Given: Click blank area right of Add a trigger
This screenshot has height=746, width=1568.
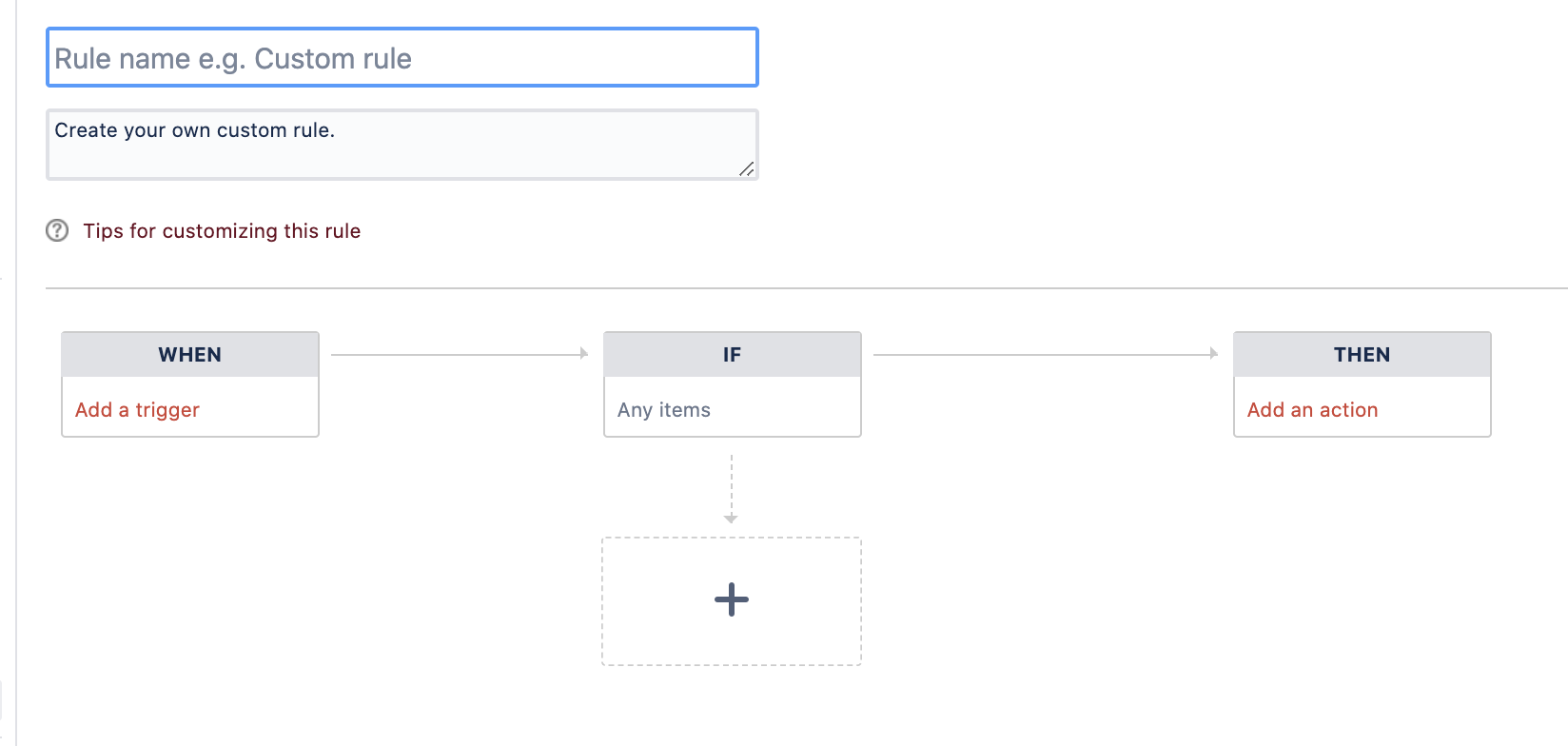Looking at the screenshot, I should click(x=266, y=410).
